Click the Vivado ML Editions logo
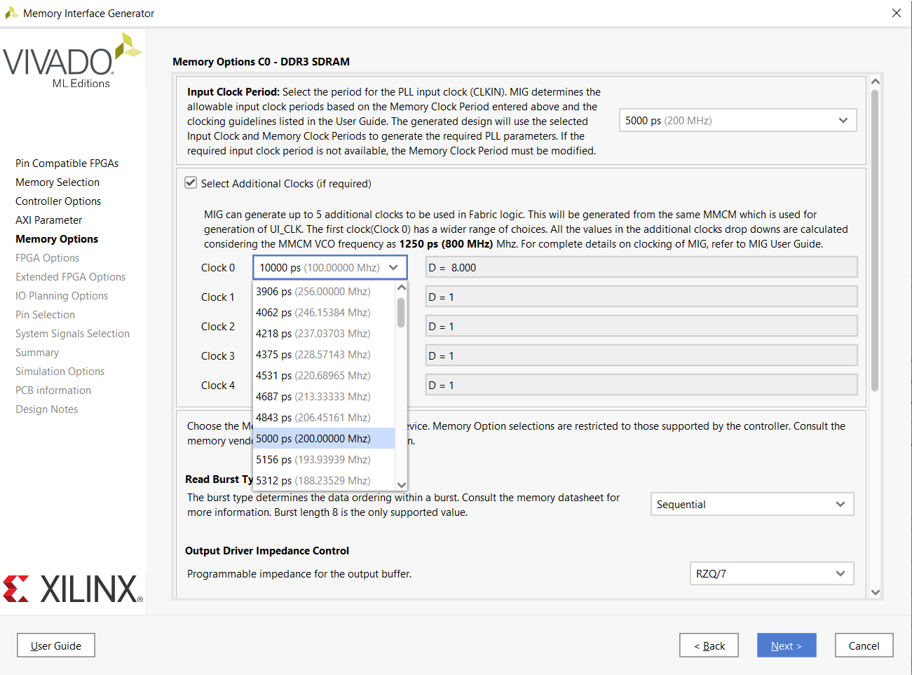The image size is (912, 675). coord(72,60)
